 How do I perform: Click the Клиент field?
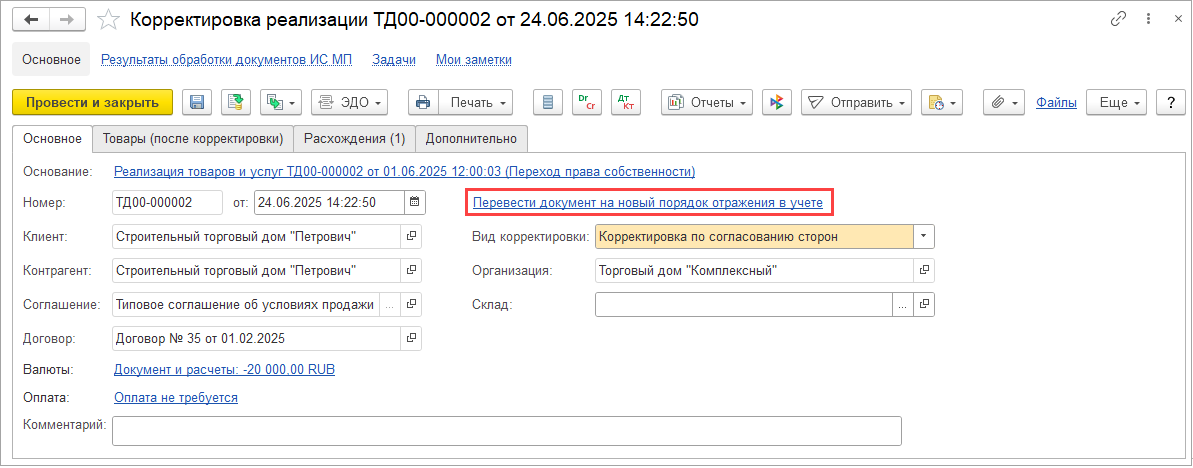coord(256,236)
